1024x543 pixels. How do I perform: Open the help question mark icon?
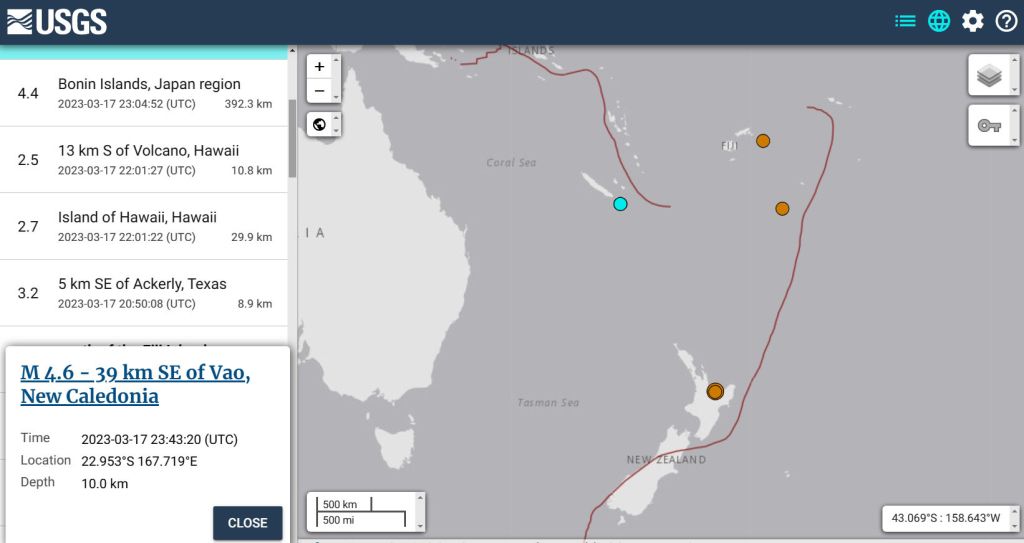click(x=1006, y=21)
